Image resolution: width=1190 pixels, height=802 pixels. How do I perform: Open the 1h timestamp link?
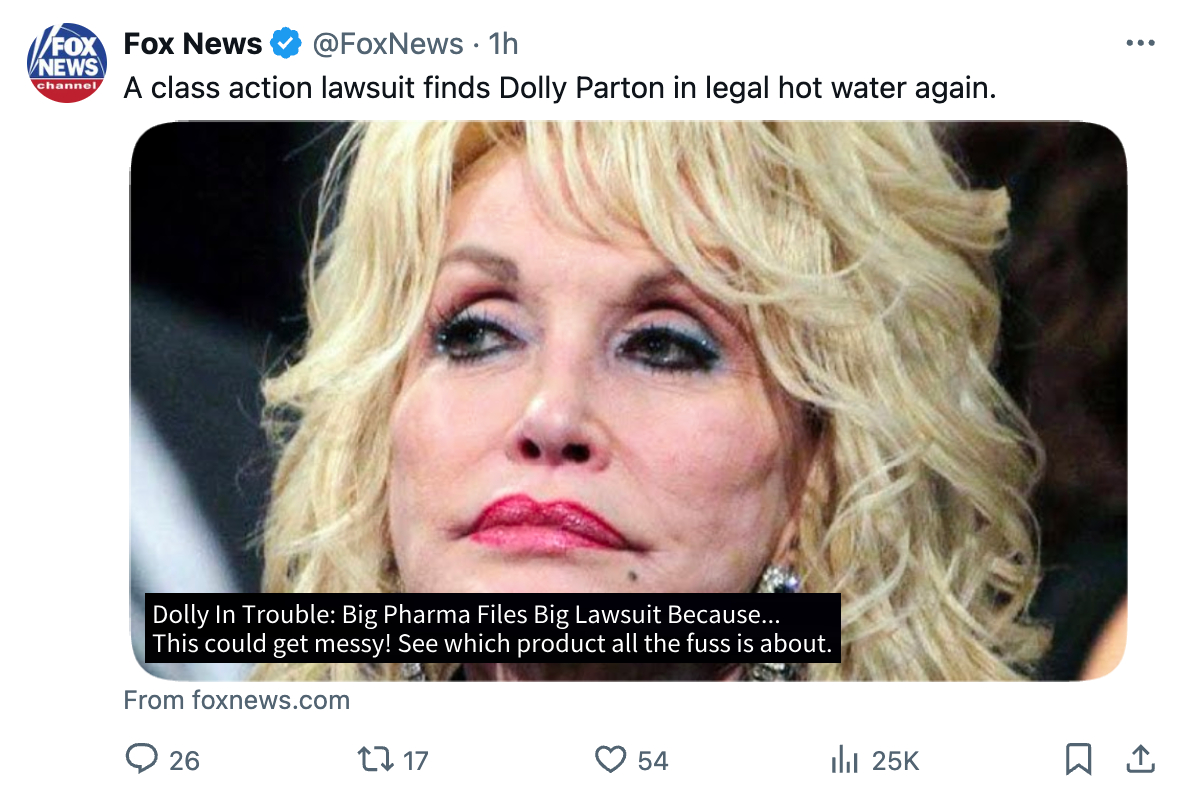coord(503,44)
